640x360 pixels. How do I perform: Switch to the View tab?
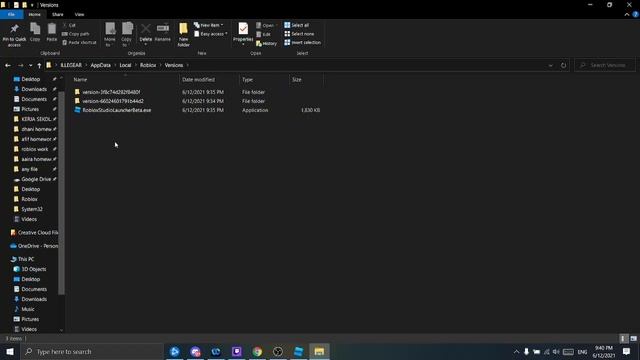(x=79, y=14)
